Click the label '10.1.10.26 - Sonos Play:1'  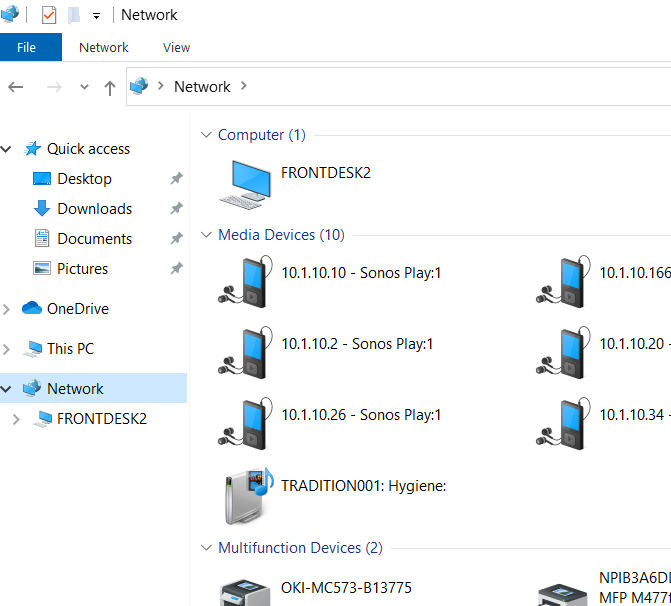361,415
